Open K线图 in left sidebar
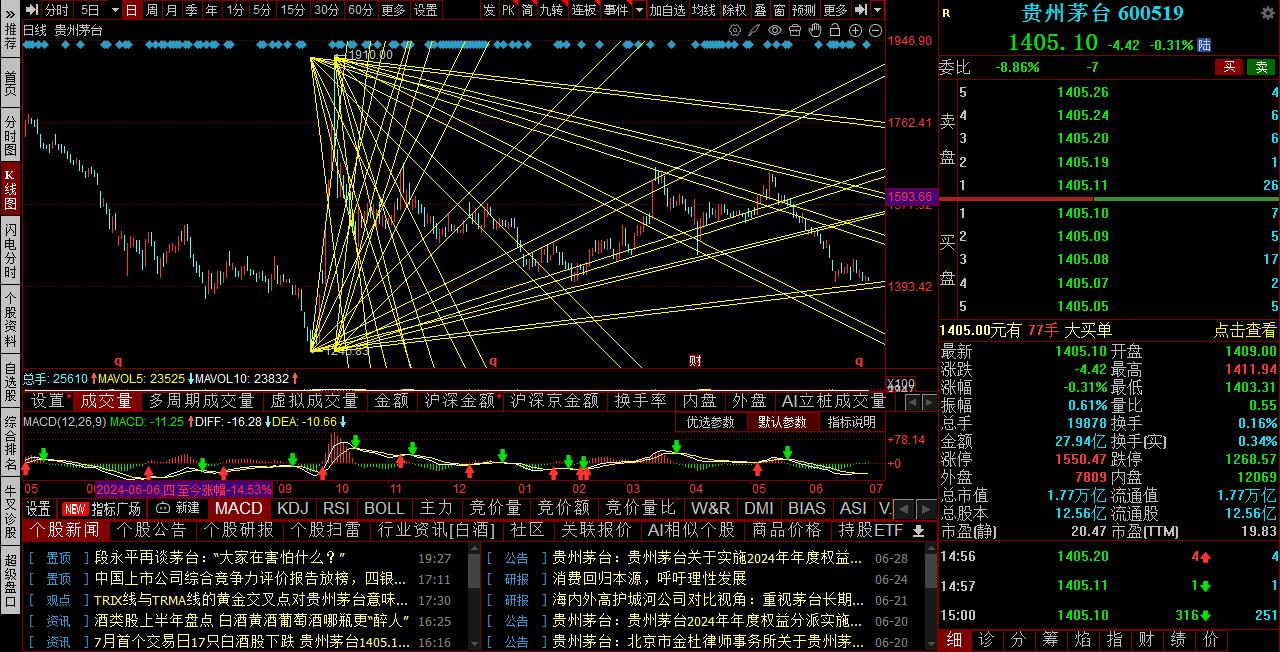Screen dimensions: 1280x652 coord(10,189)
